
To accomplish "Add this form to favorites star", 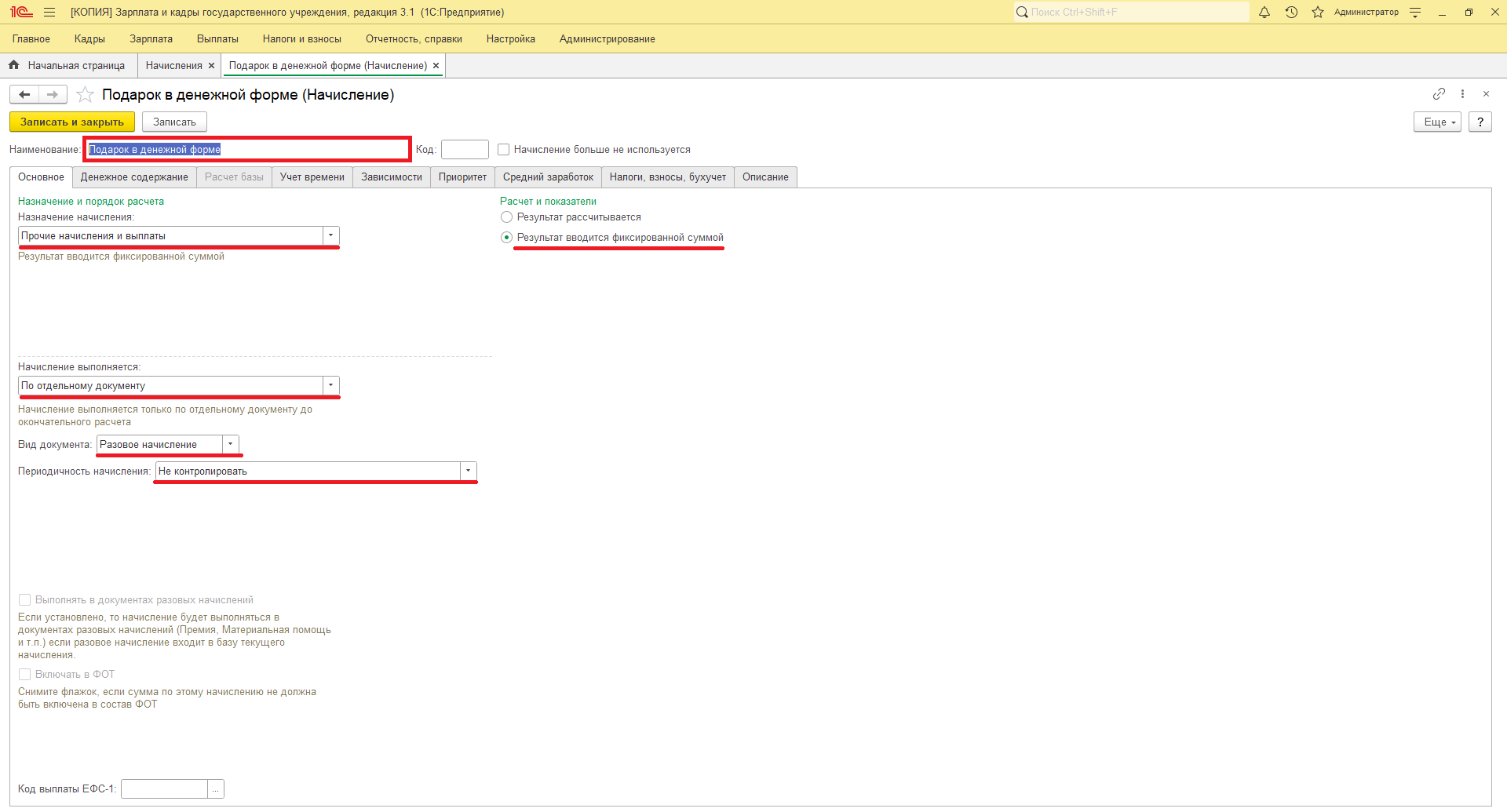I will 86,95.
